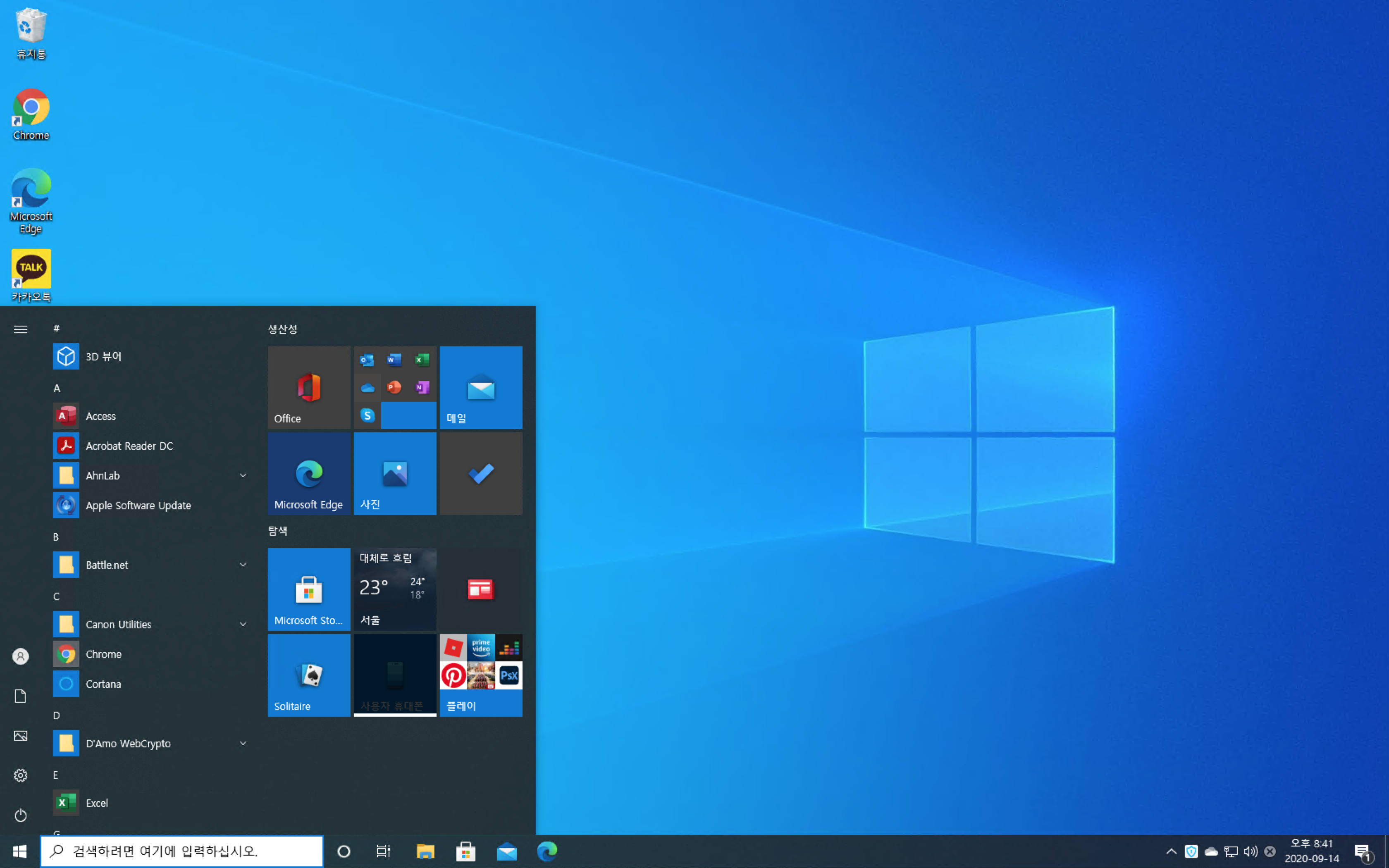Click the hamburger menu in Start
This screenshot has height=868, width=1389.
click(21, 329)
